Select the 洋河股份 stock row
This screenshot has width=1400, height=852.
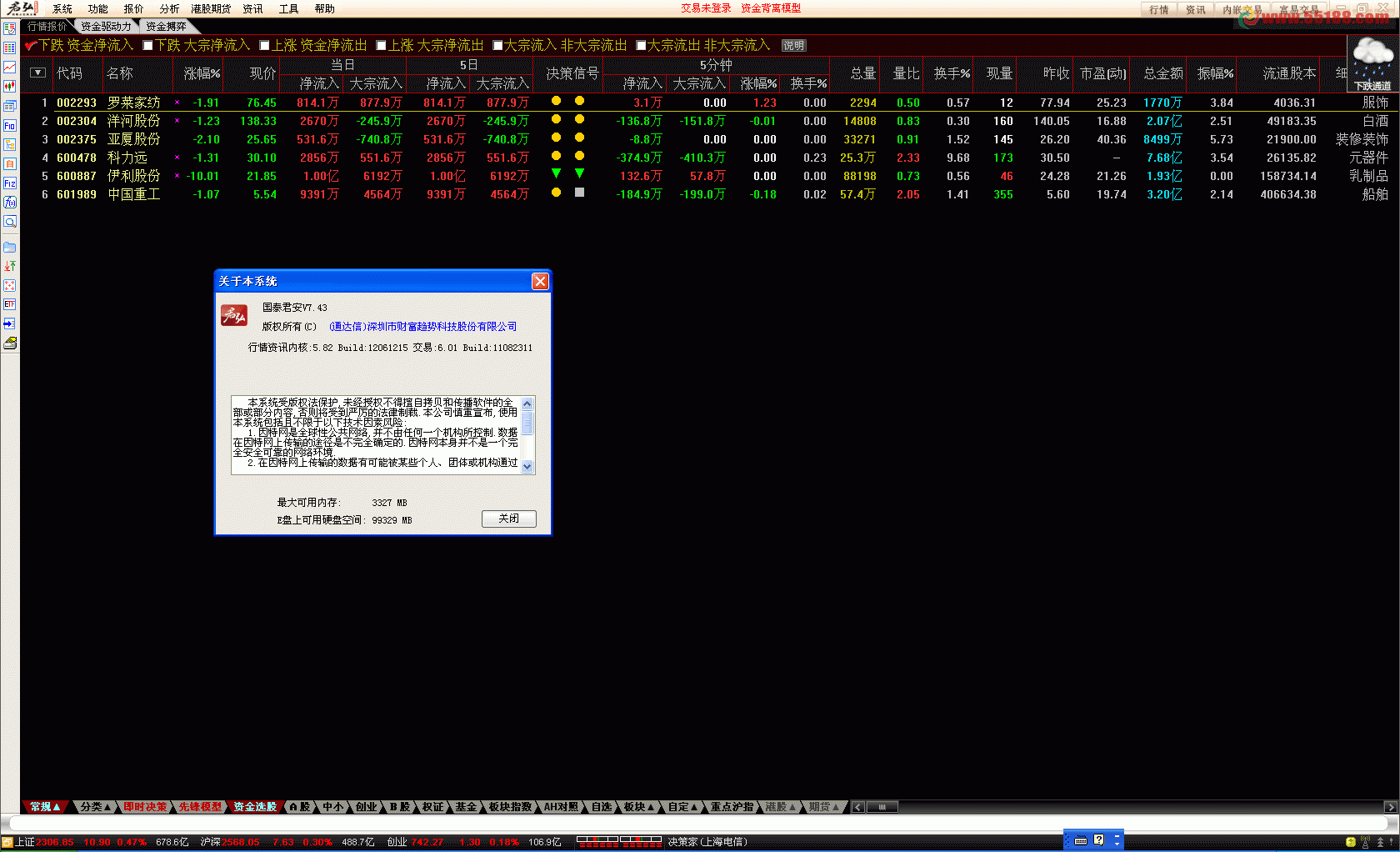tap(708, 121)
